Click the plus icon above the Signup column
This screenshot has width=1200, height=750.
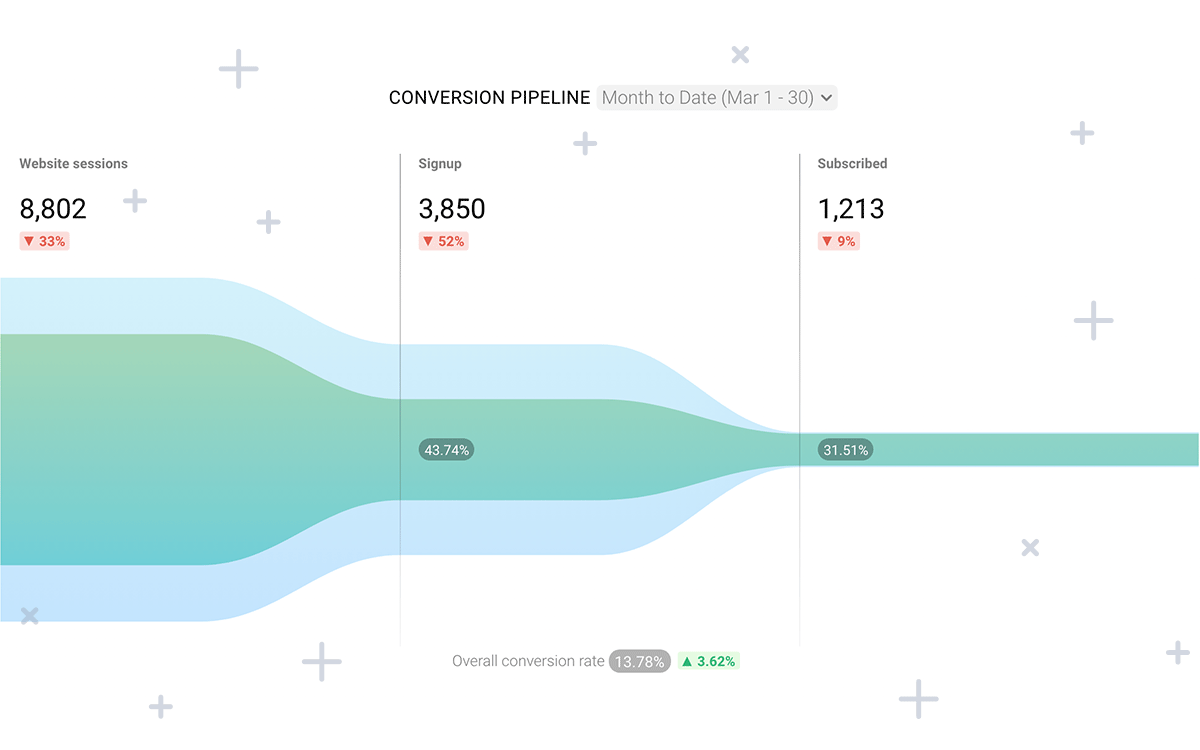[x=584, y=144]
